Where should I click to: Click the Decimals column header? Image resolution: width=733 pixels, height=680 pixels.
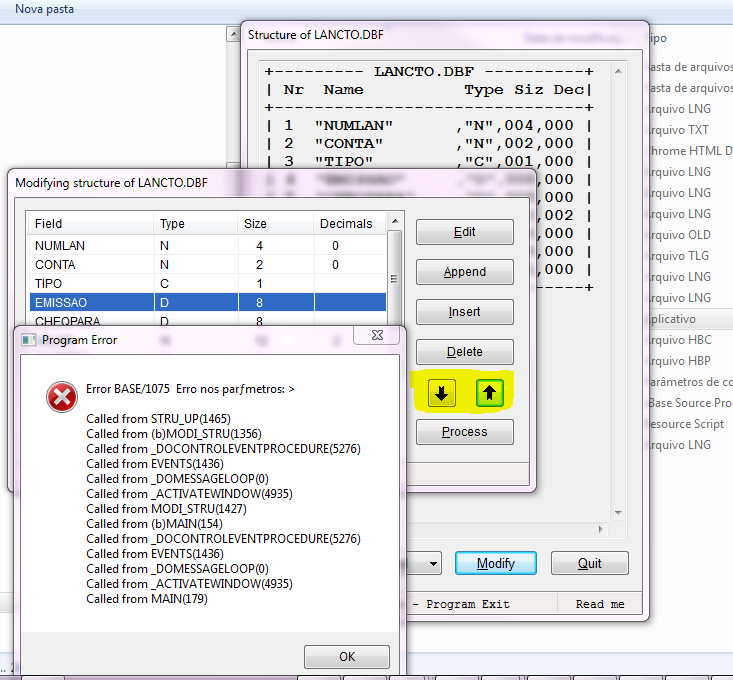pos(345,224)
